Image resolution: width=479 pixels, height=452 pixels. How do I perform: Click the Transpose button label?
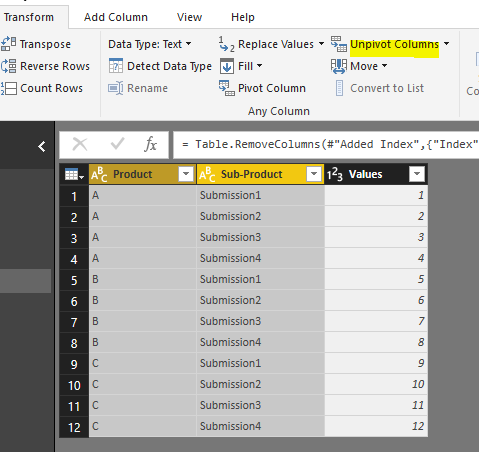[x=45, y=44]
